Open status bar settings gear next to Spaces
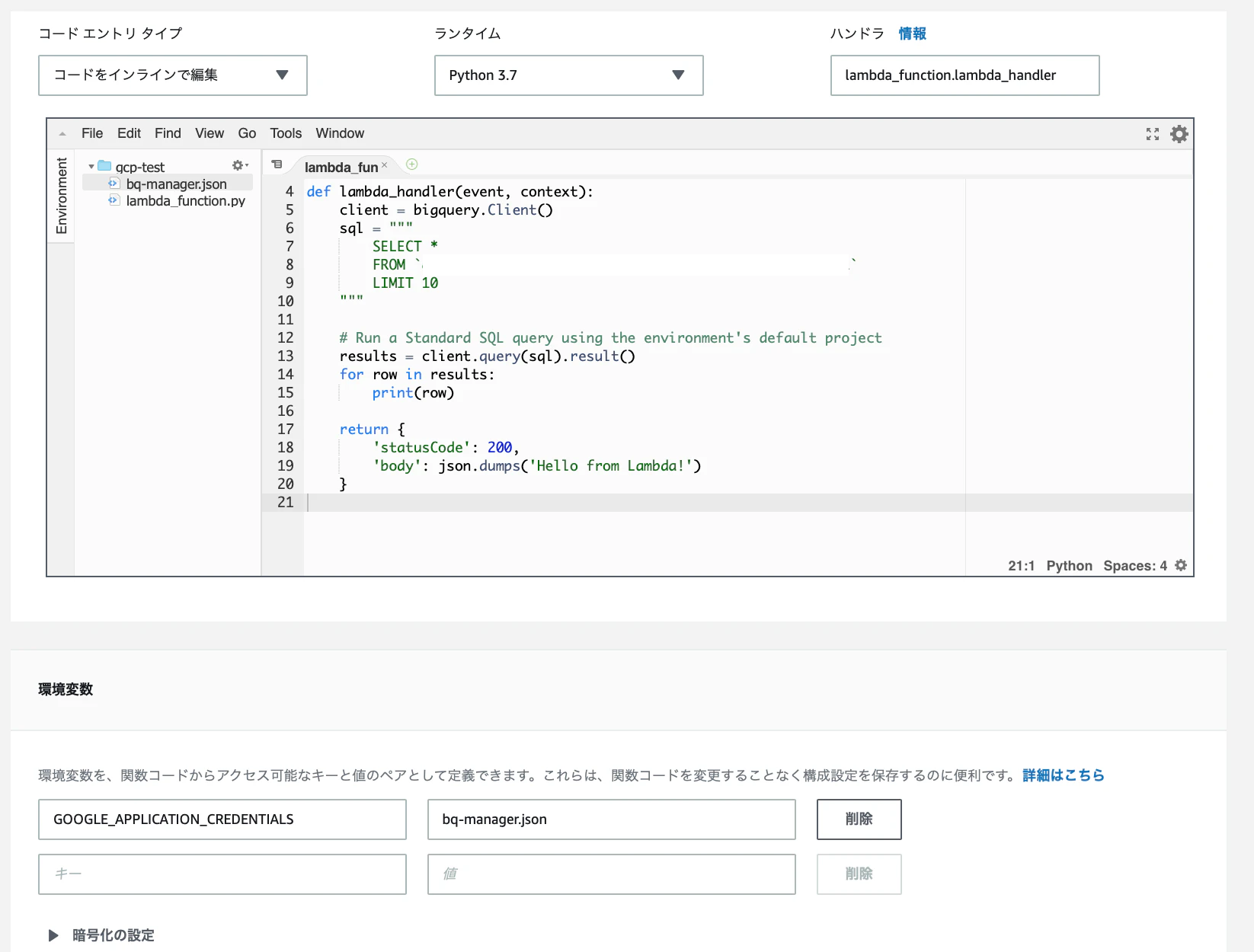 click(x=1181, y=565)
